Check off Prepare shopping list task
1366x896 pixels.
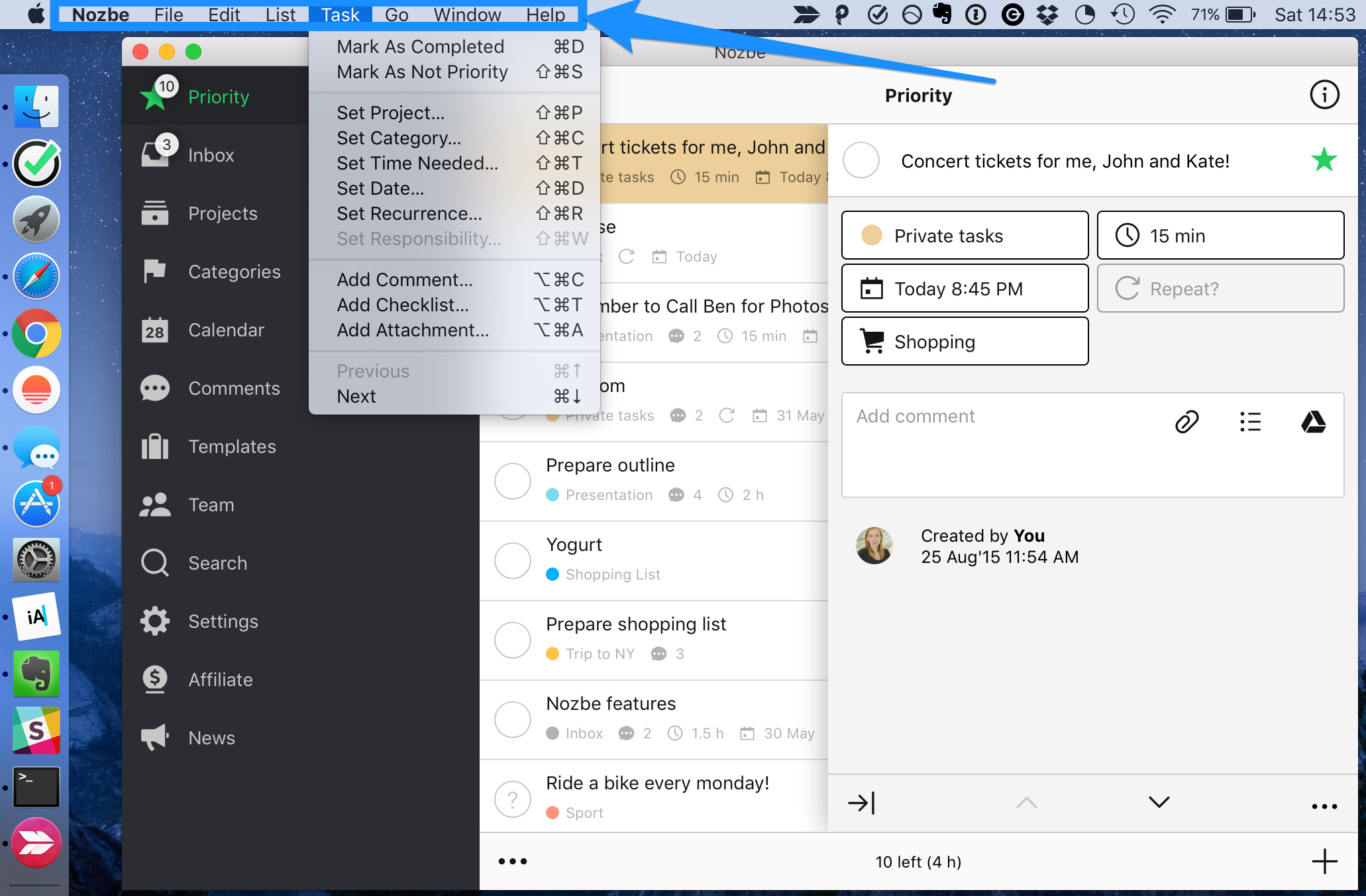tap(513, 640)
